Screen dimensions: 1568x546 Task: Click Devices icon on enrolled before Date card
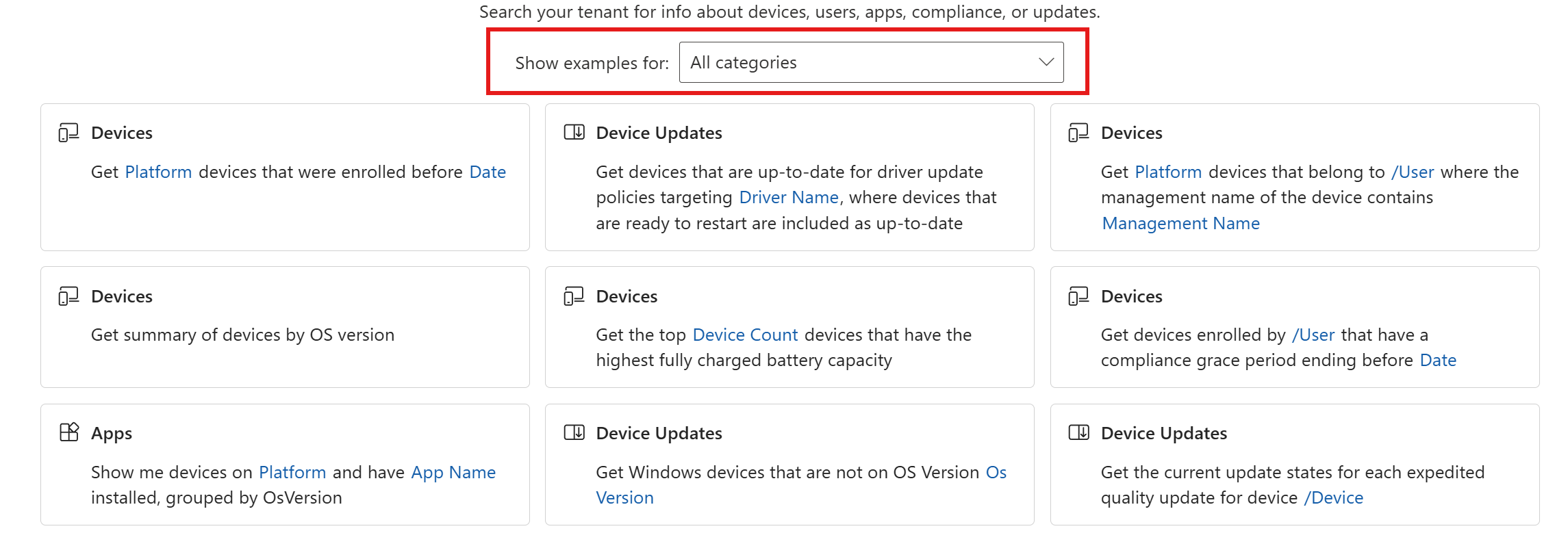pyautogui.click(x=68, y=133)
